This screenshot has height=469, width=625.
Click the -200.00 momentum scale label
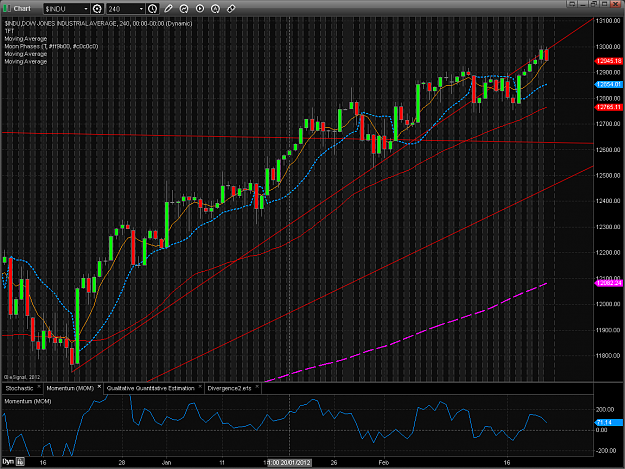[605, 451]
